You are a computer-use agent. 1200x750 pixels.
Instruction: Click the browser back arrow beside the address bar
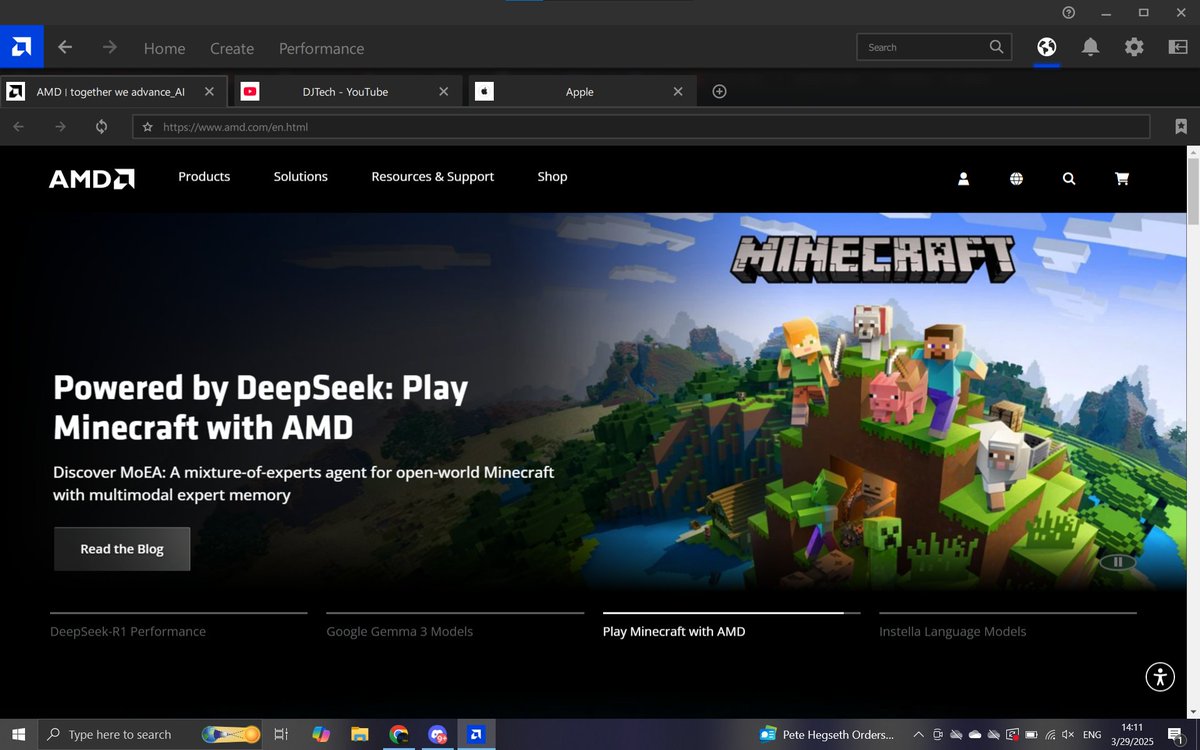pos(18,127)
